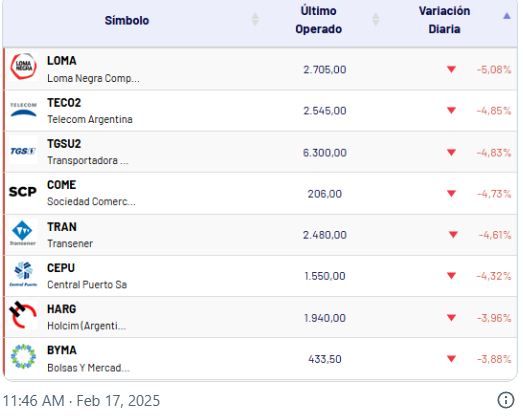Click the Transener diamond logo
The image size is (523, 416).
[22, 233]
